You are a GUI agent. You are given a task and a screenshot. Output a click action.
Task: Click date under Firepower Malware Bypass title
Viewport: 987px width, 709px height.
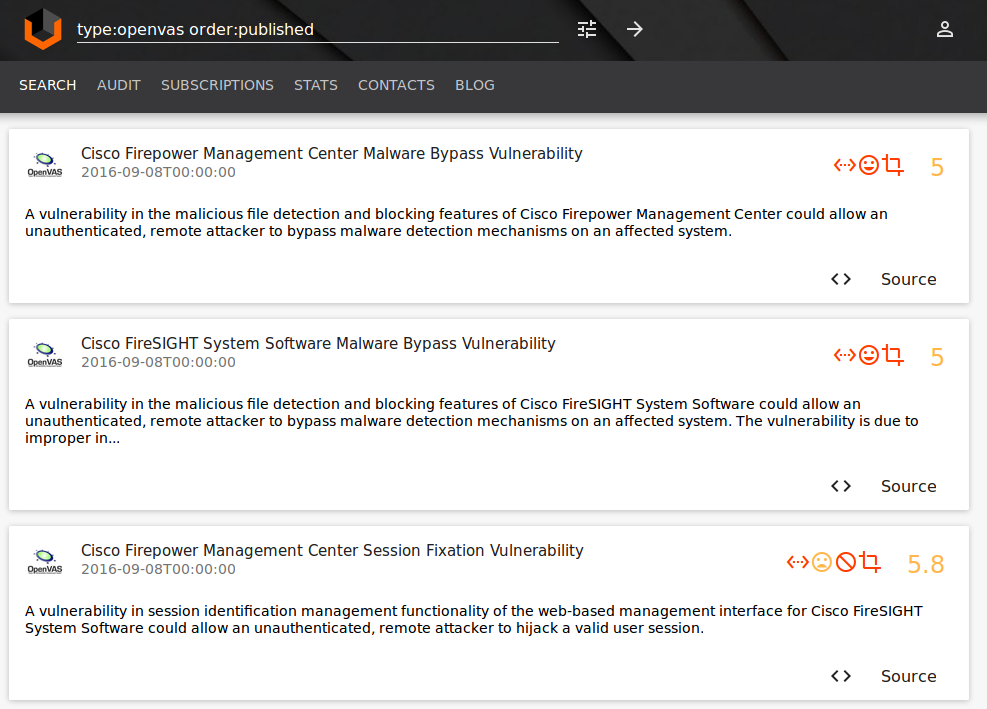coord(158,173)
